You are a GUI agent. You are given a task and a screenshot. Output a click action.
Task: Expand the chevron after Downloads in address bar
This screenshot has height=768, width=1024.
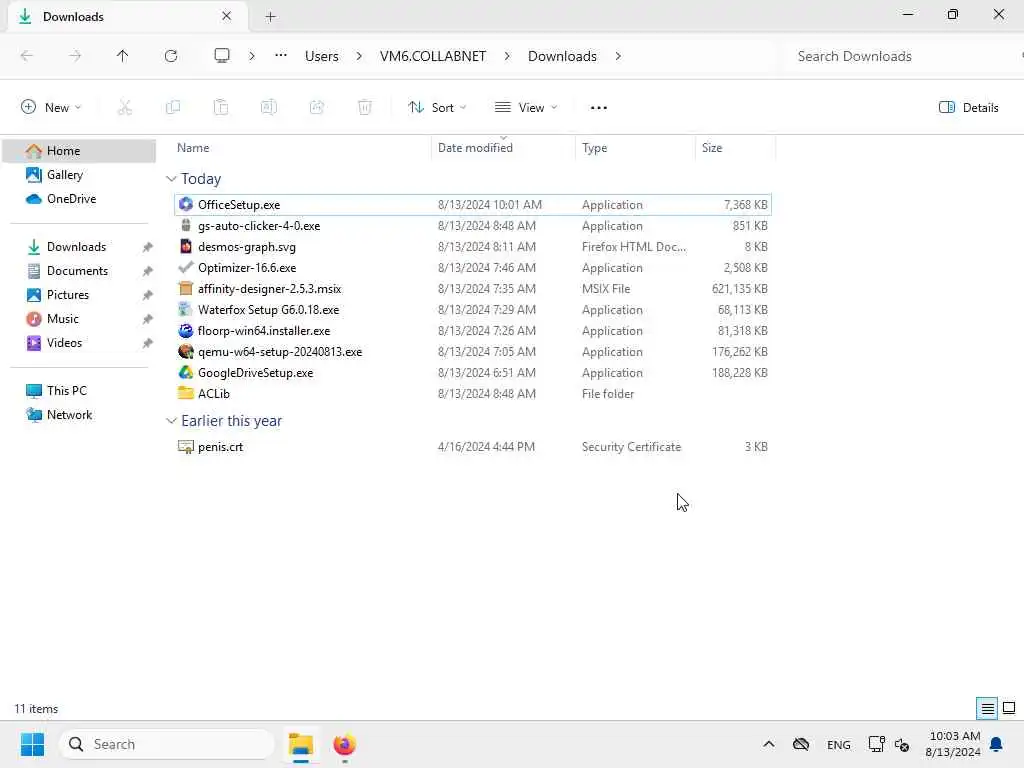pyautogui.click(x=618, y=56)
